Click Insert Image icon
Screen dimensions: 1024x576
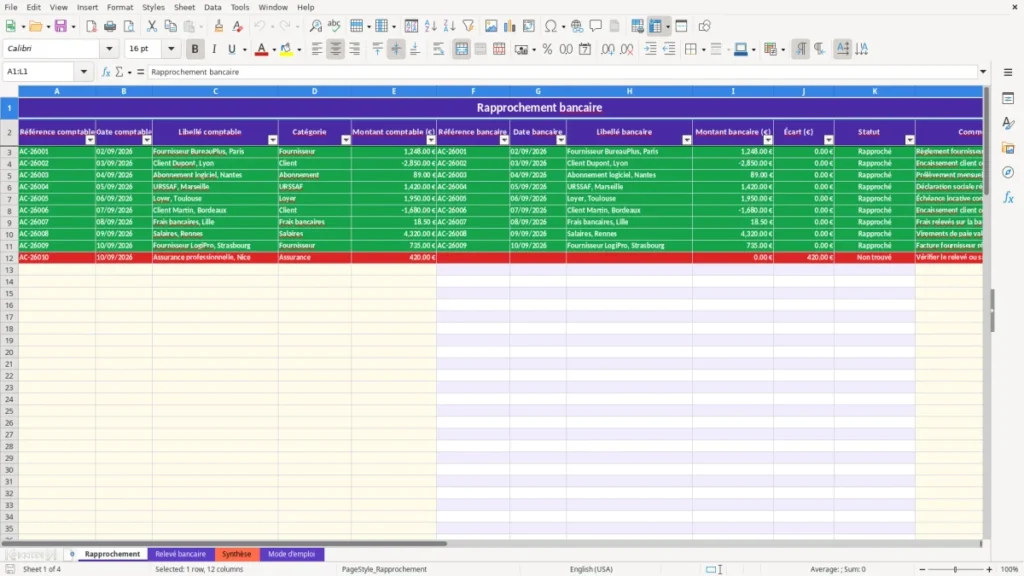tap(491, 26)
